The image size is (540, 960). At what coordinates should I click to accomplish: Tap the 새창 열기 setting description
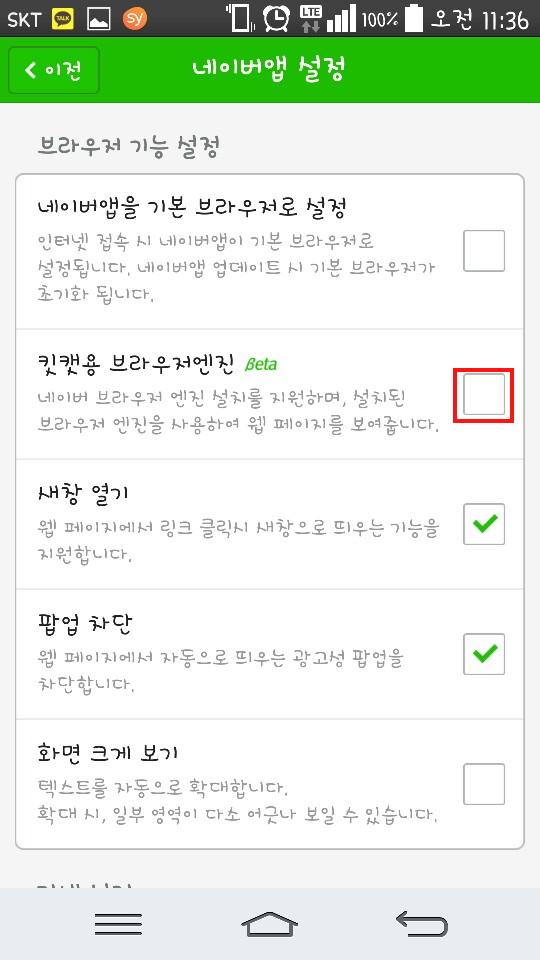point(238,541)
